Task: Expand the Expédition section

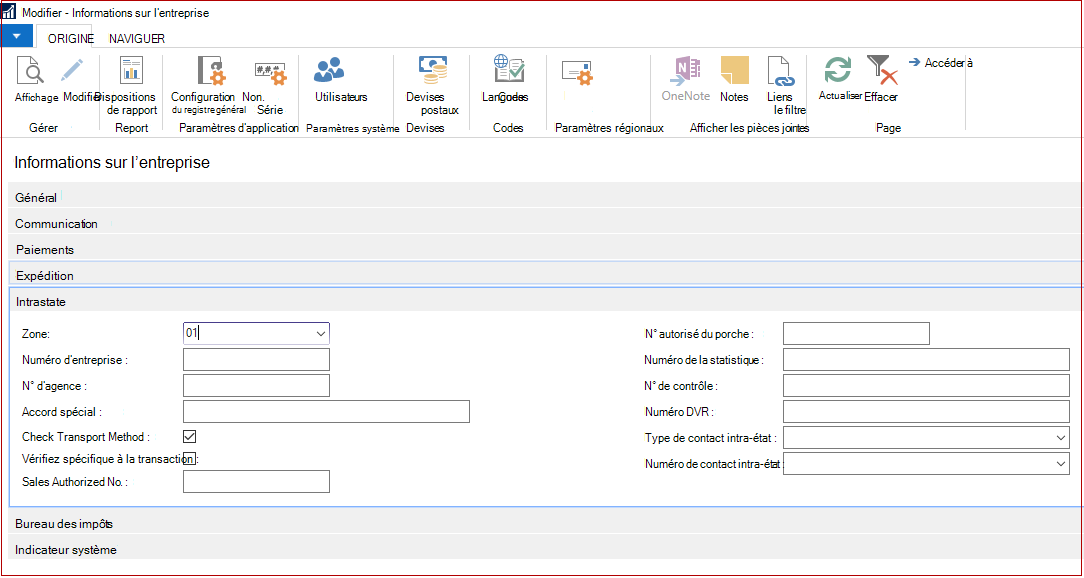Action: click(x=545, y=275)
